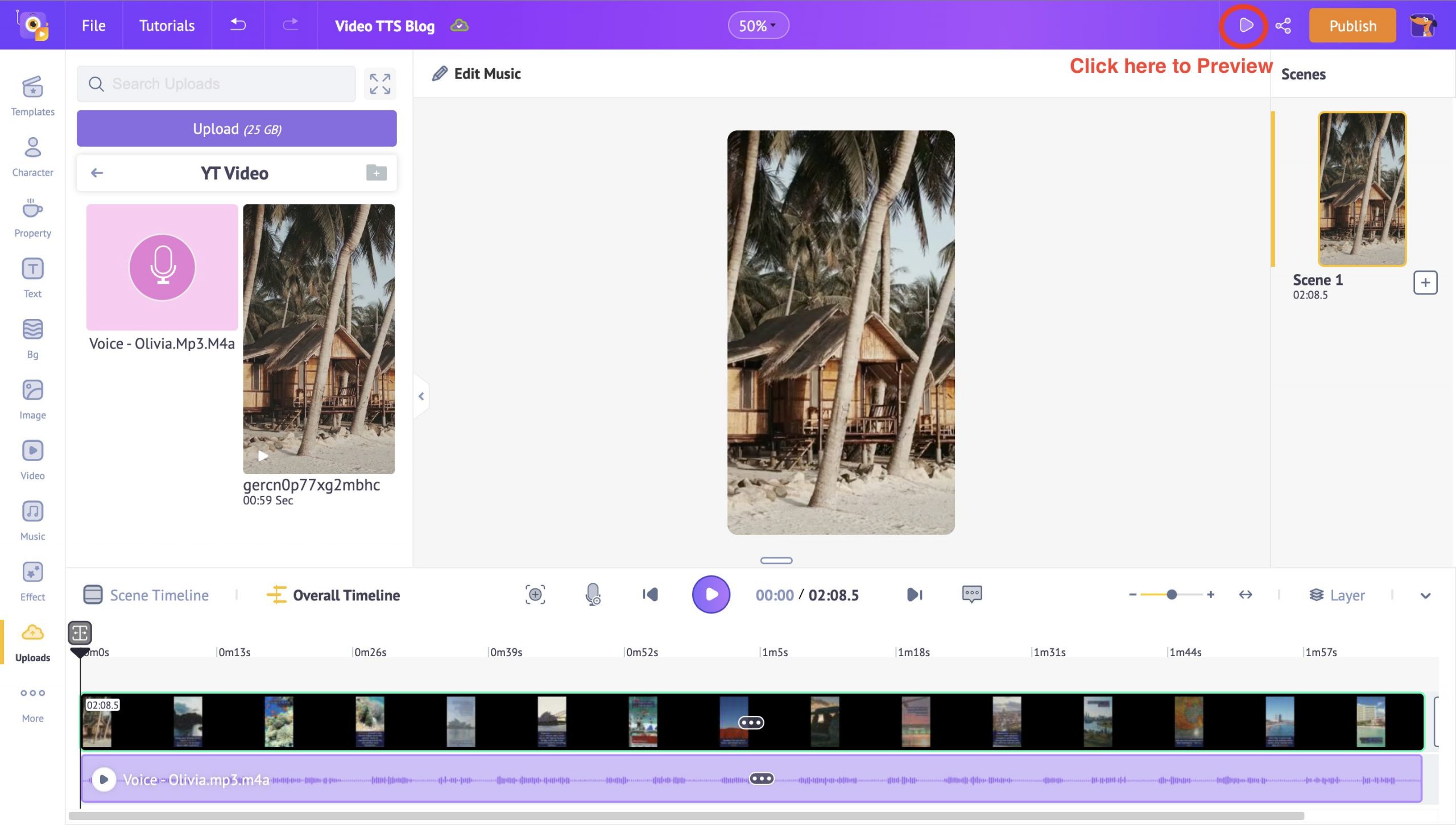Toggle captions icon in timeline toolbar

click(971, 594)
